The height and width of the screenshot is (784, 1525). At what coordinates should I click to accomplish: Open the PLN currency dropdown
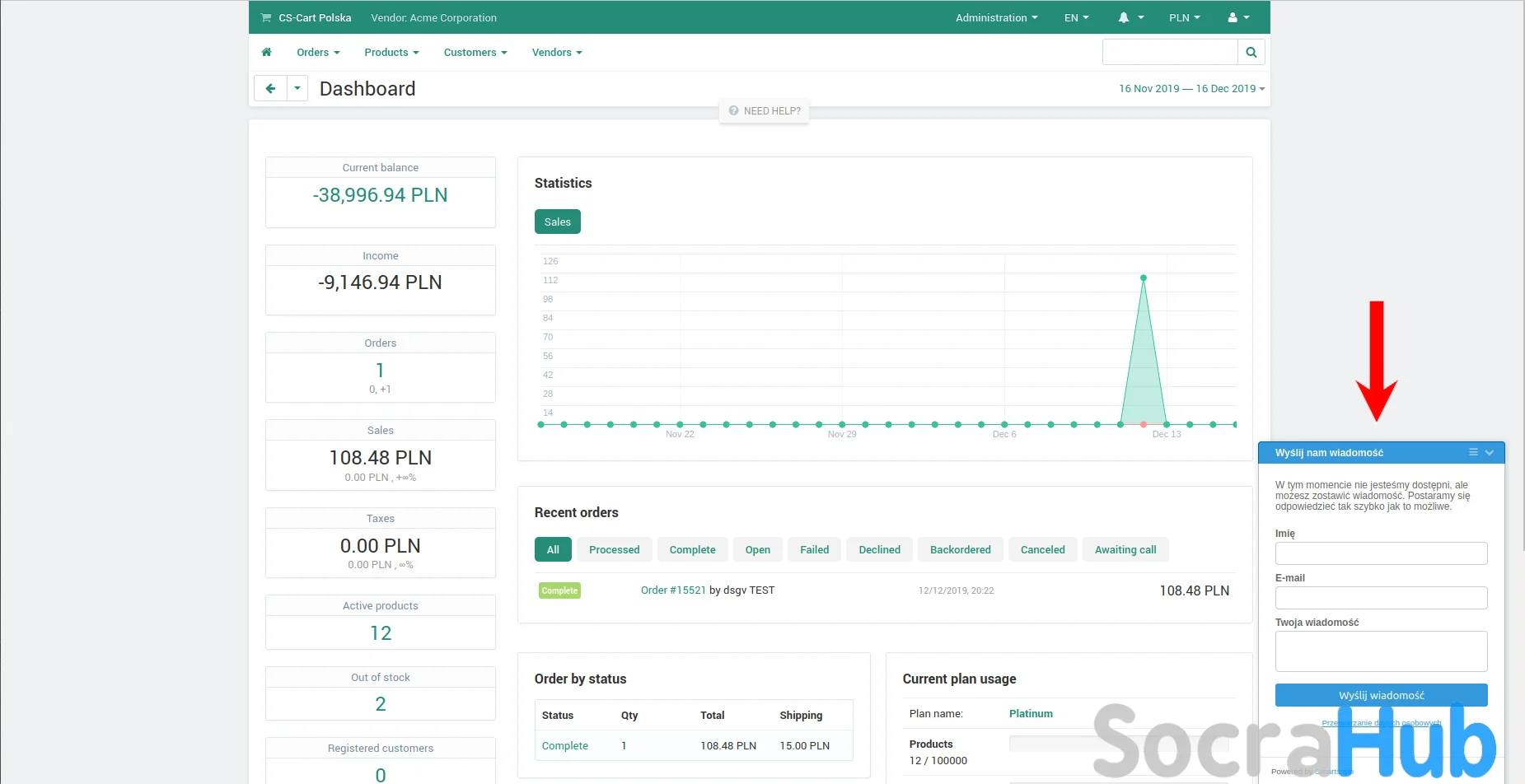pyautogui.click(x=1184, y=17)
